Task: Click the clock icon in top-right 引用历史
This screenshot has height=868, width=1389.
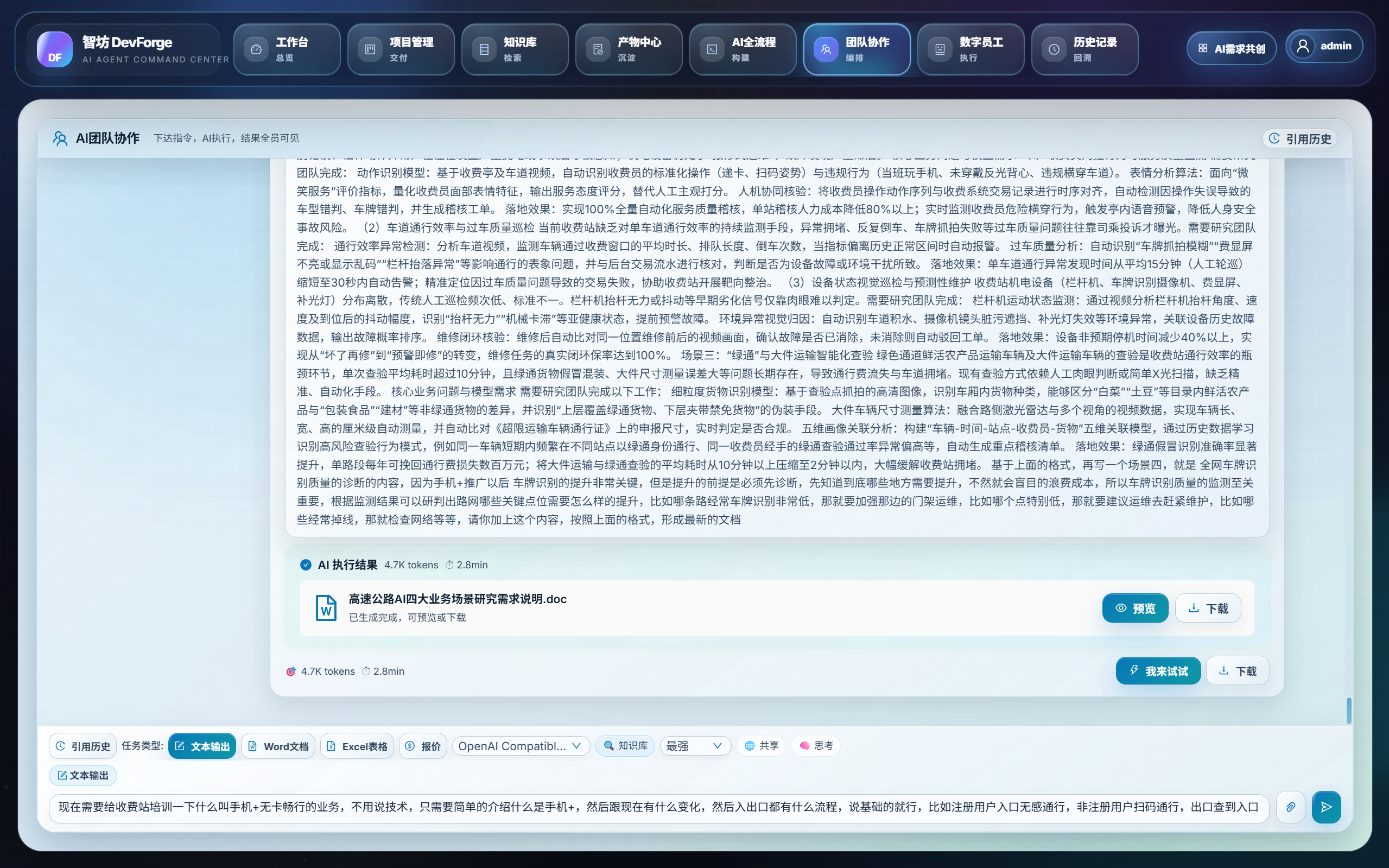Action: coord(1275,138)
